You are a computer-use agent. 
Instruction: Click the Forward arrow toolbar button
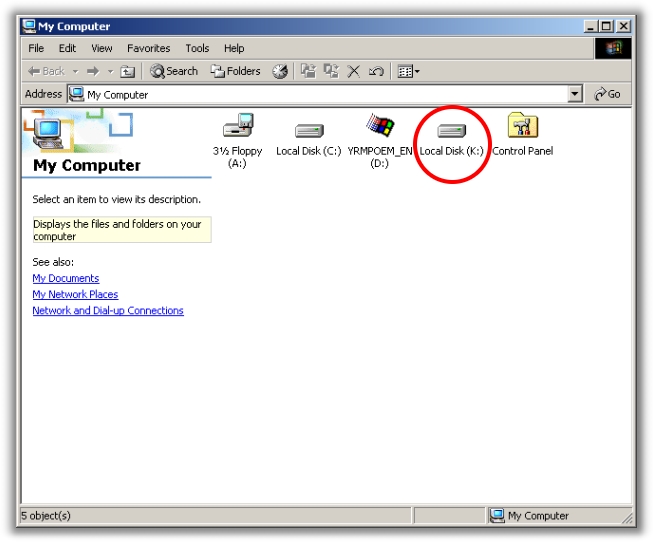93,72
